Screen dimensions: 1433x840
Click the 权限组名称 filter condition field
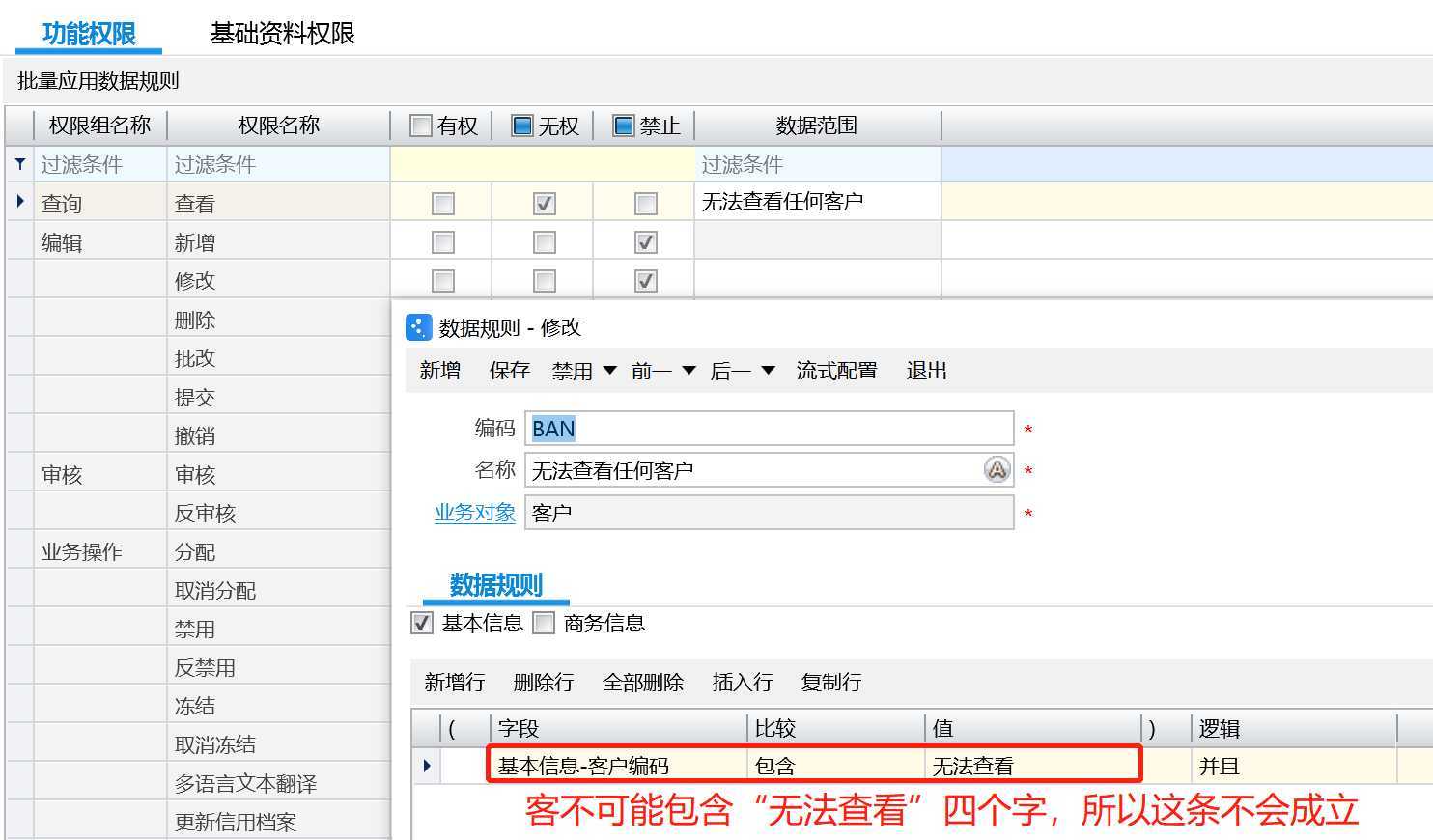click(x=100, y=164)
